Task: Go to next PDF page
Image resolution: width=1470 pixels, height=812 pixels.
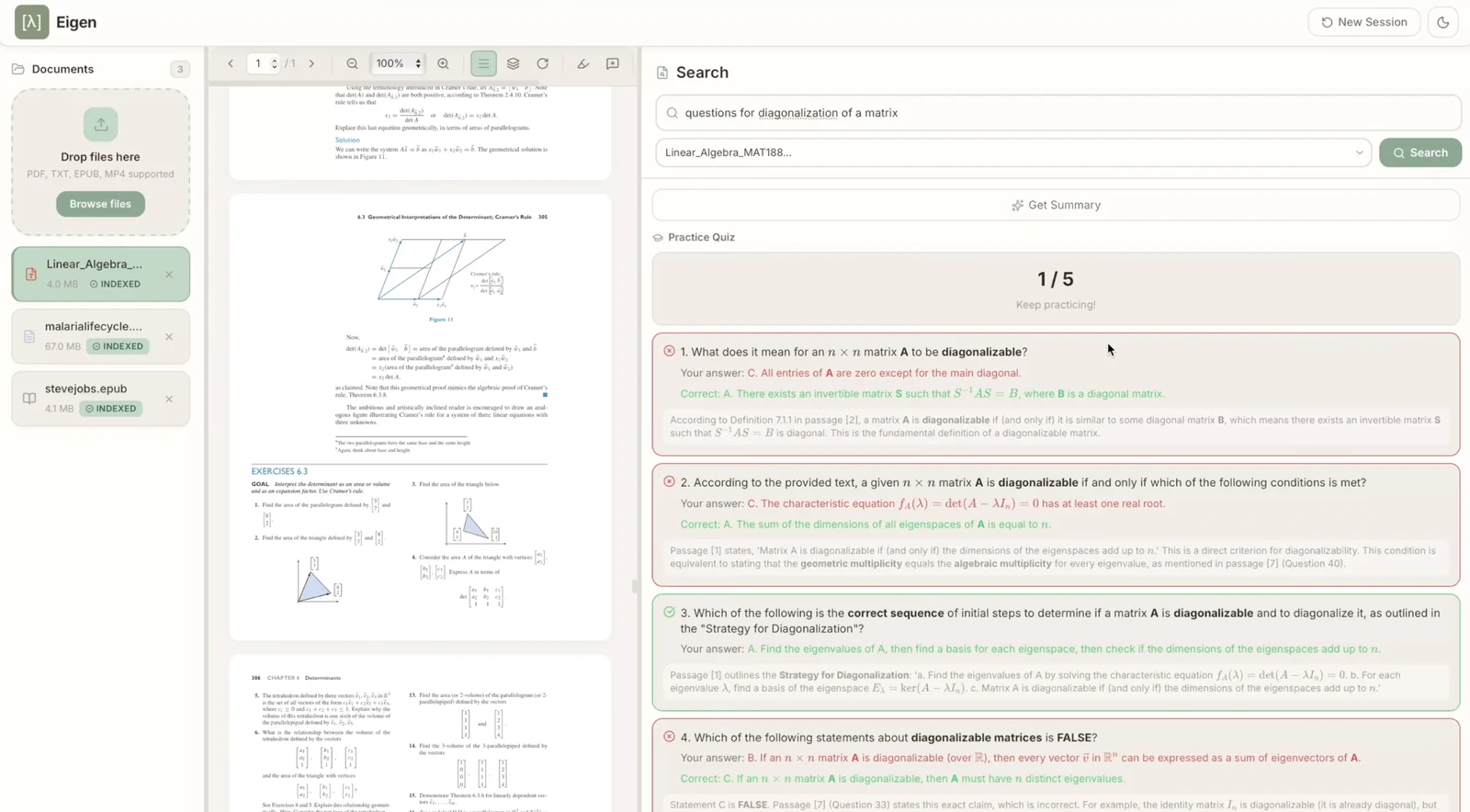Action: pyautogui.click(x=311, y=63)
